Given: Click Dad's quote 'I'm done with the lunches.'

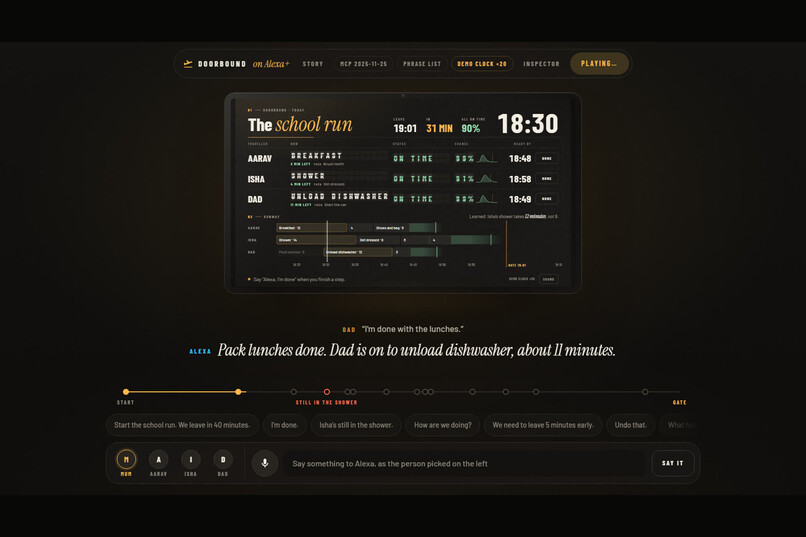Looking at the screenshot, I should coord(412,329).
